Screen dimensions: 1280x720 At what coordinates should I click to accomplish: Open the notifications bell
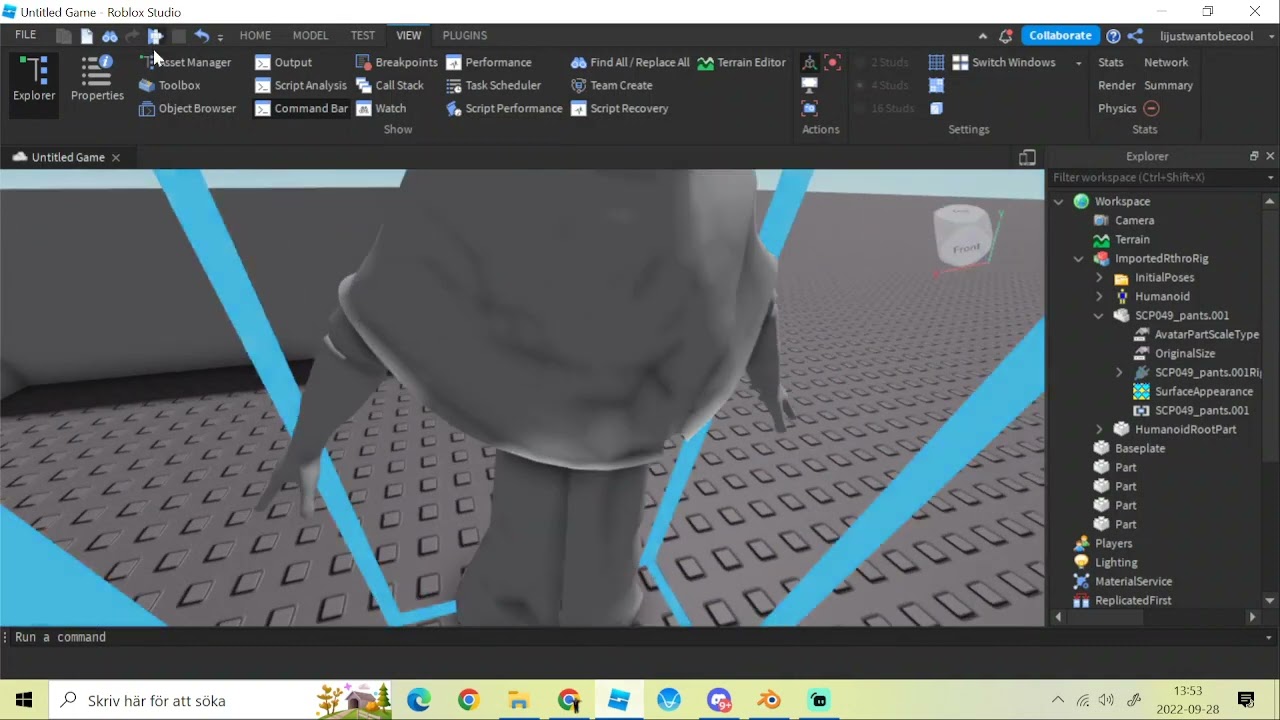[1006, 36]
